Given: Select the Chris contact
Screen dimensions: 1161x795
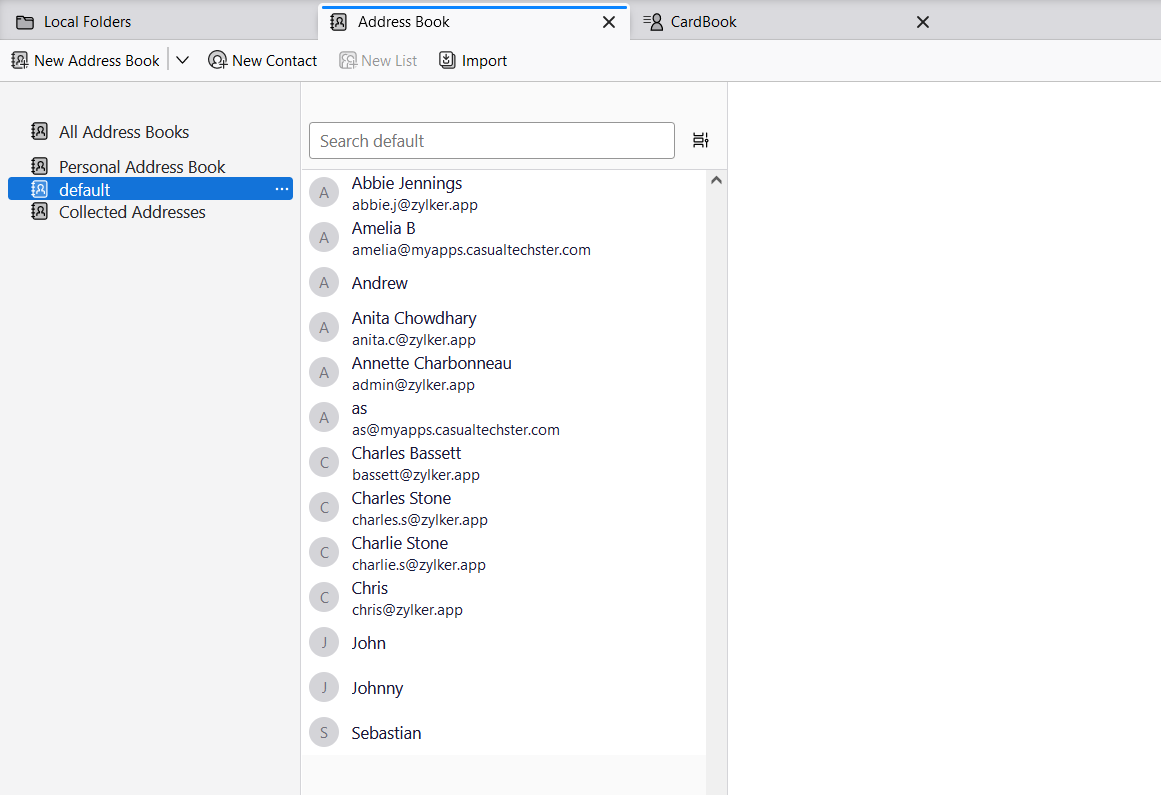Looking at the screenshot, I should [x=503, y=598].
